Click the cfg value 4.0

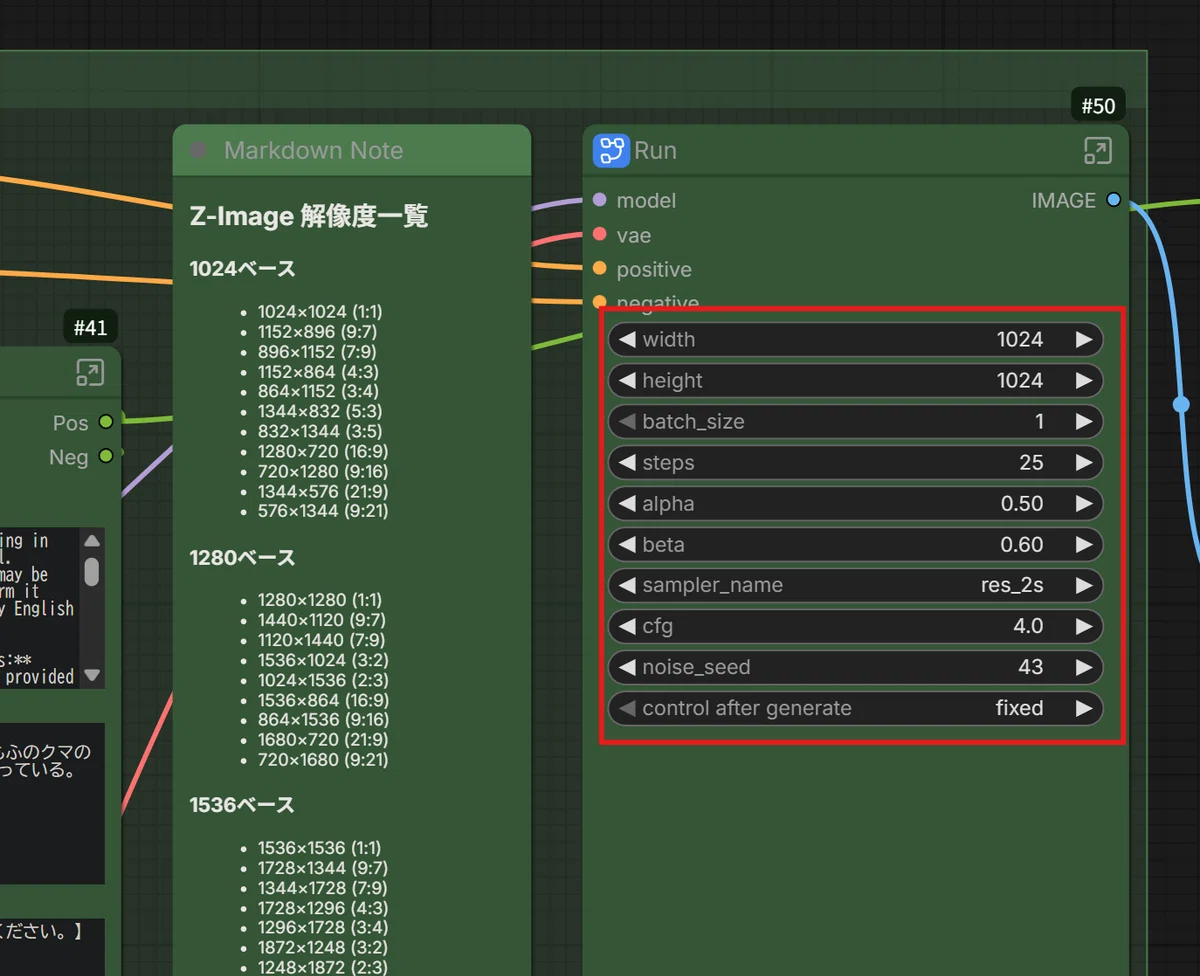pos(1028,626)
